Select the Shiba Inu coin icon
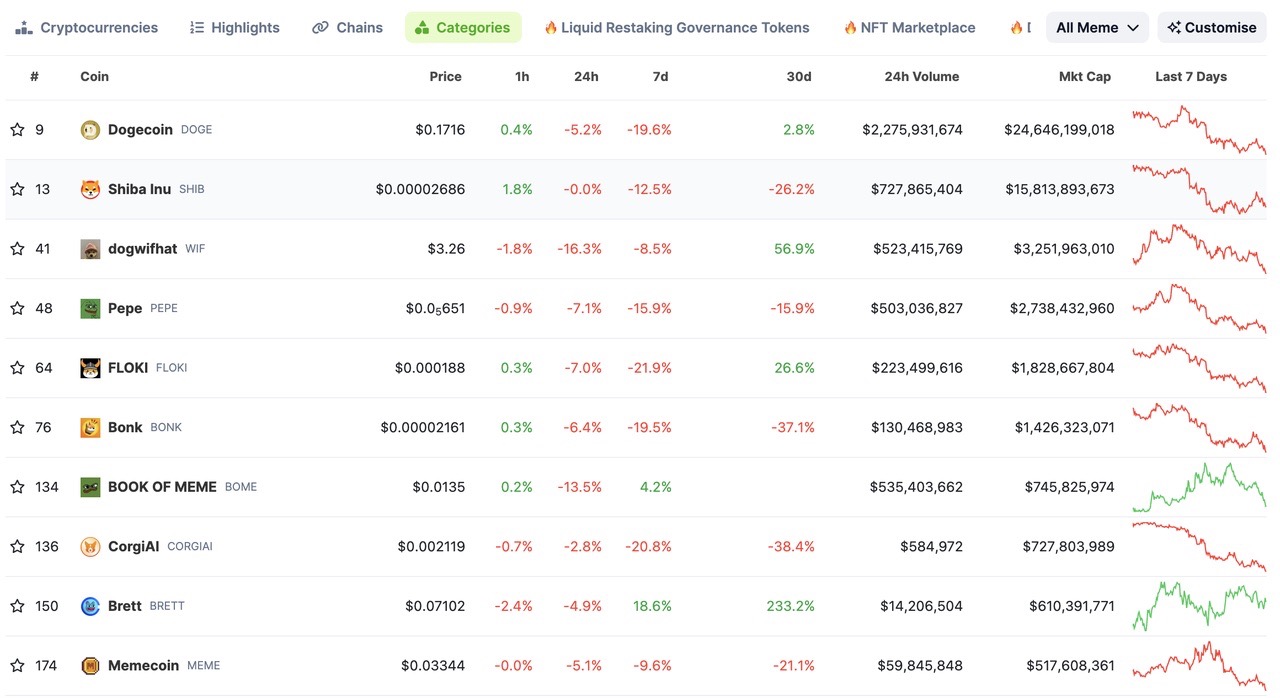Image resolution: width=1280 pixels, height=698 pixels. pos(90,188)
